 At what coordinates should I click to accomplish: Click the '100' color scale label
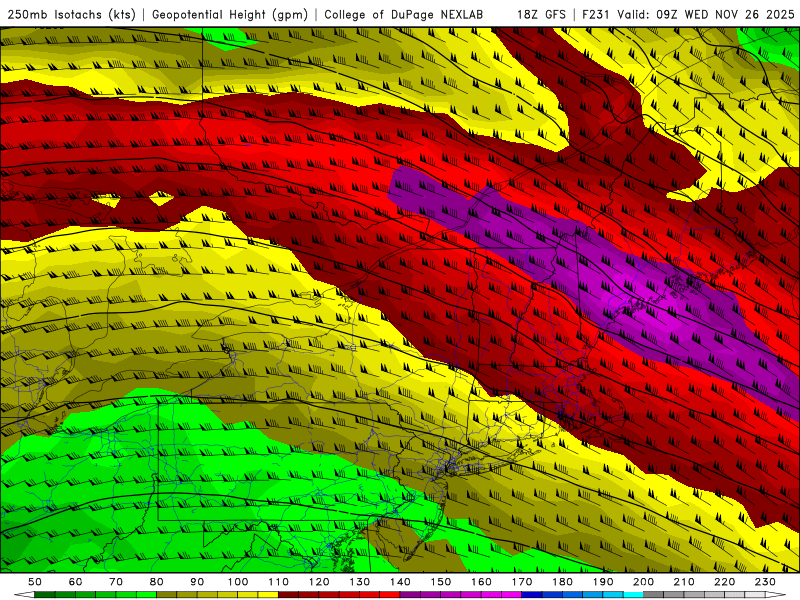[238, 582]
